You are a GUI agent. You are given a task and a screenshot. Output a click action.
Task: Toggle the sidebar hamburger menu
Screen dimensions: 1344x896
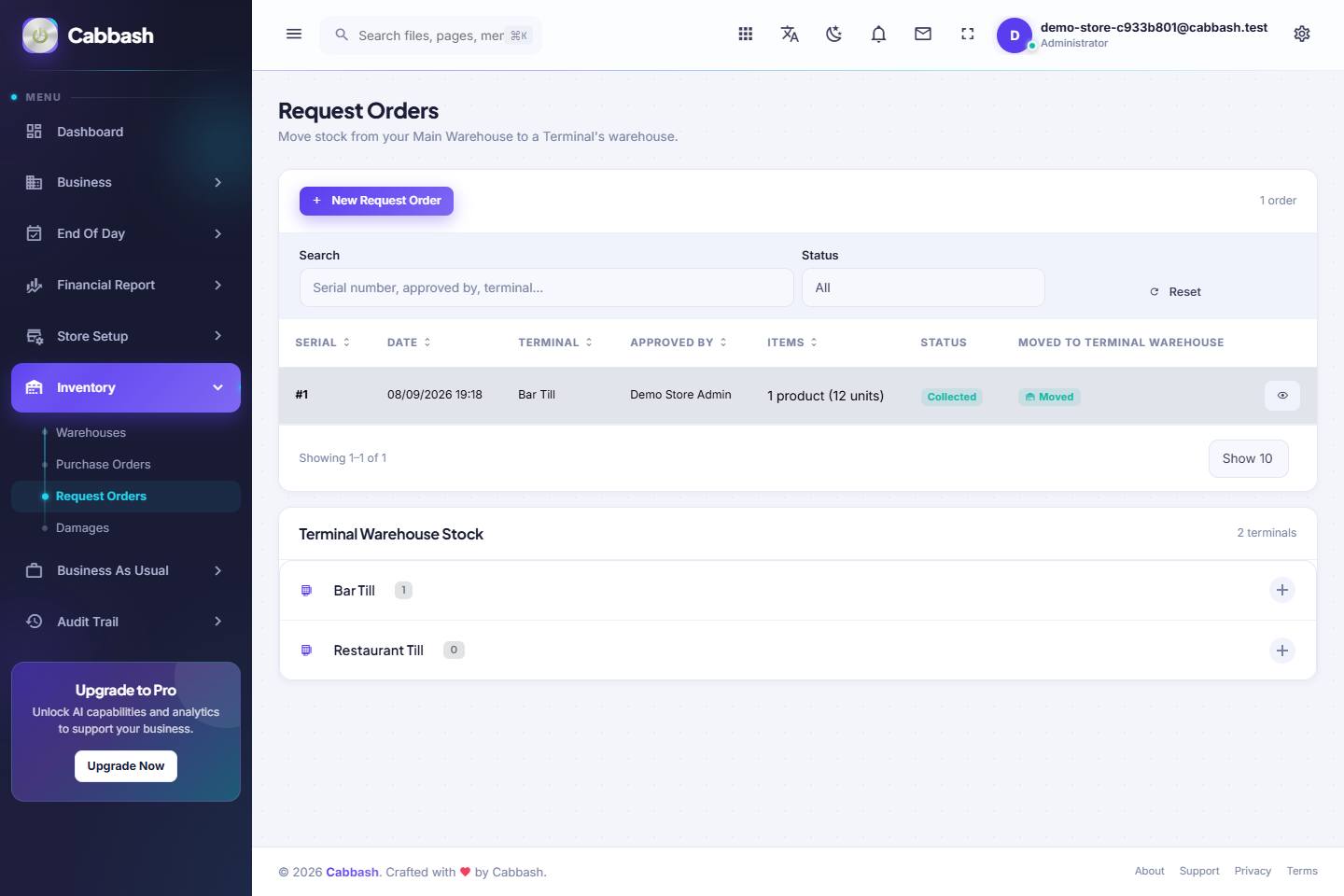(294, 35)
